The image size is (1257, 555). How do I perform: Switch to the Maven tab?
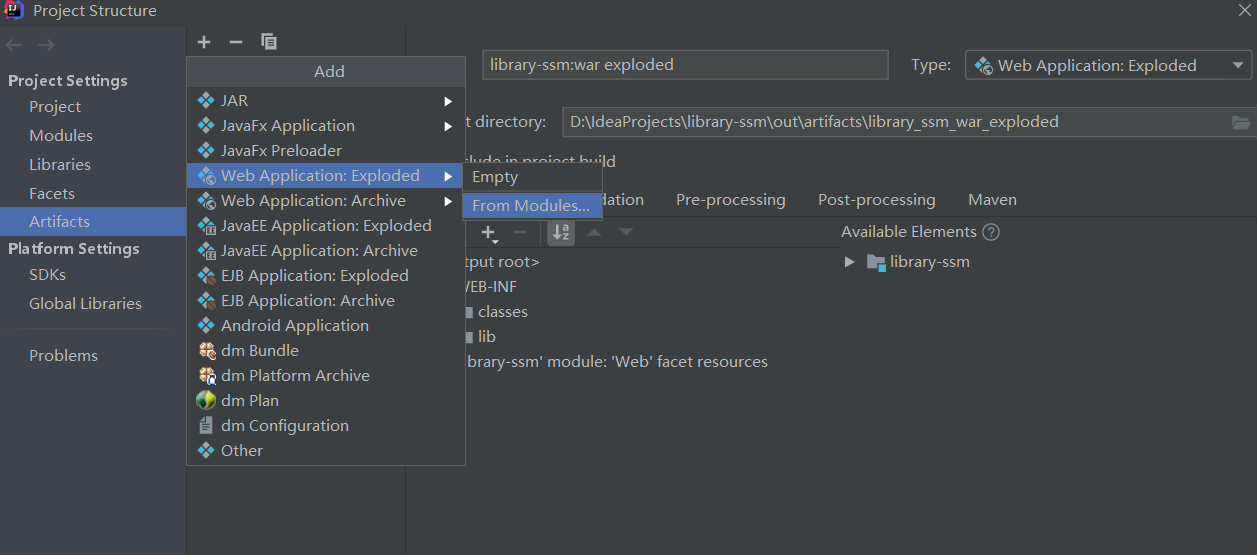click(x=992, y=200)
